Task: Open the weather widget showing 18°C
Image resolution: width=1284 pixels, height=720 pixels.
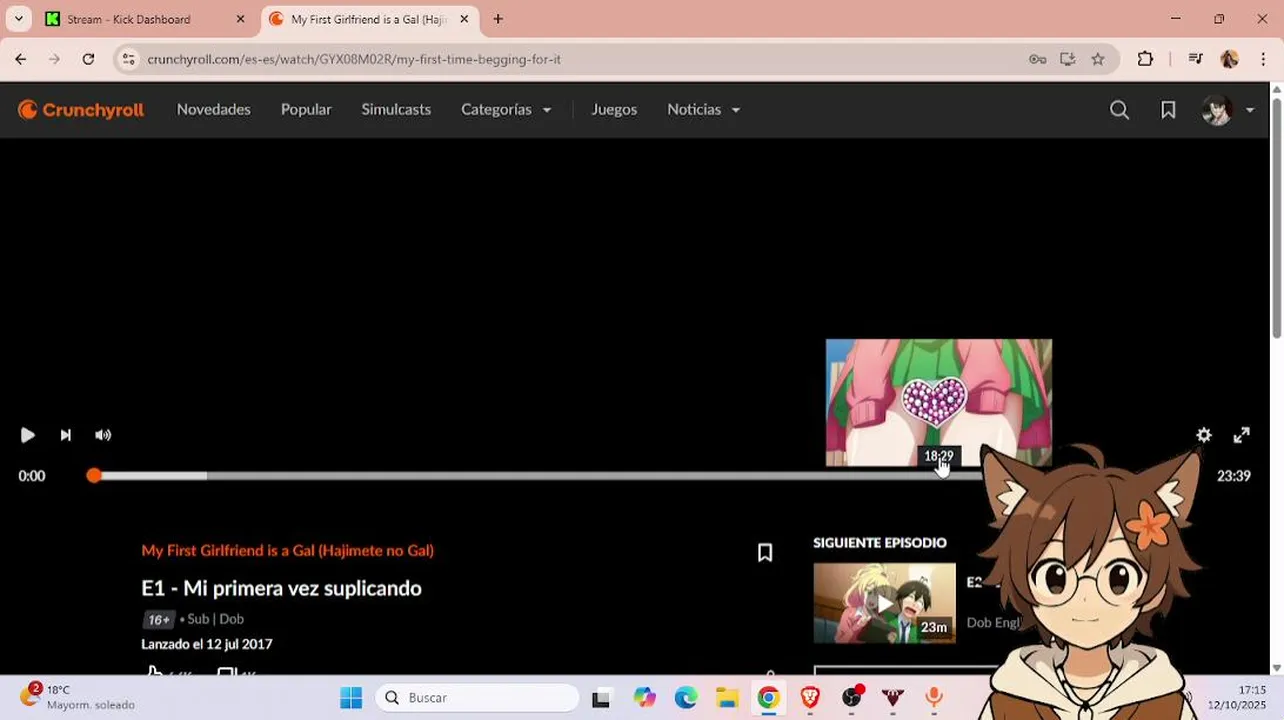Action: tap(77, 697)
